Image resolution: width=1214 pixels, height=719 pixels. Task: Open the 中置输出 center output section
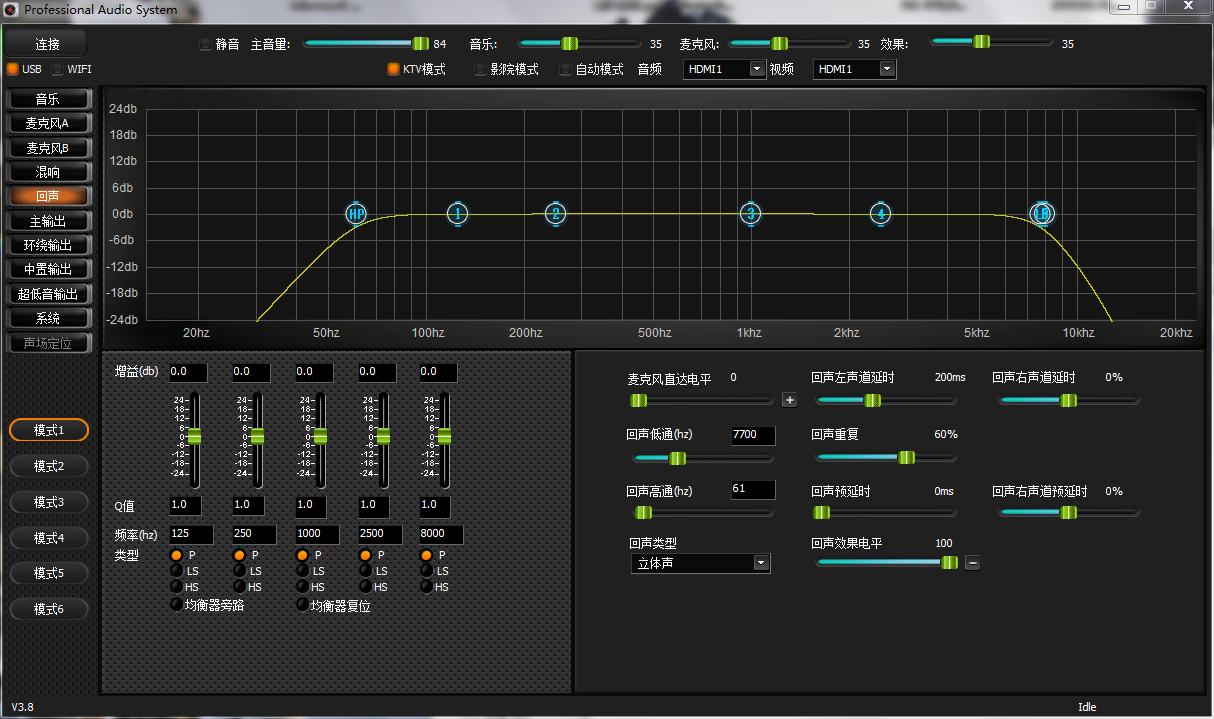tap(48, 269)
